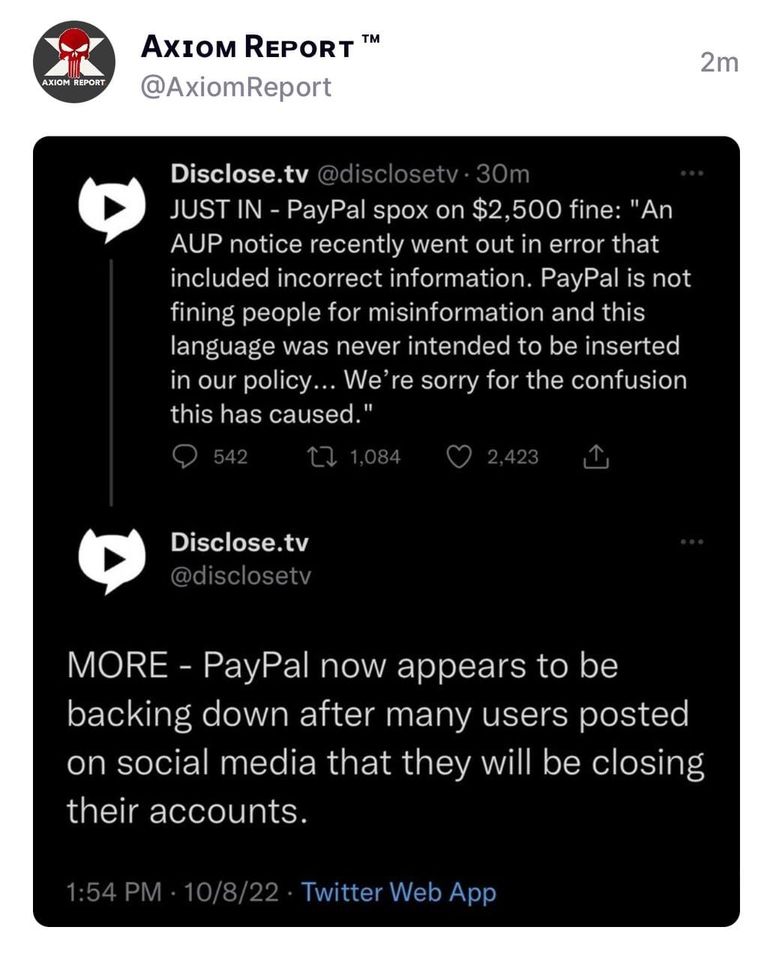Click the 2m post timestamp

tap(719, 63)
